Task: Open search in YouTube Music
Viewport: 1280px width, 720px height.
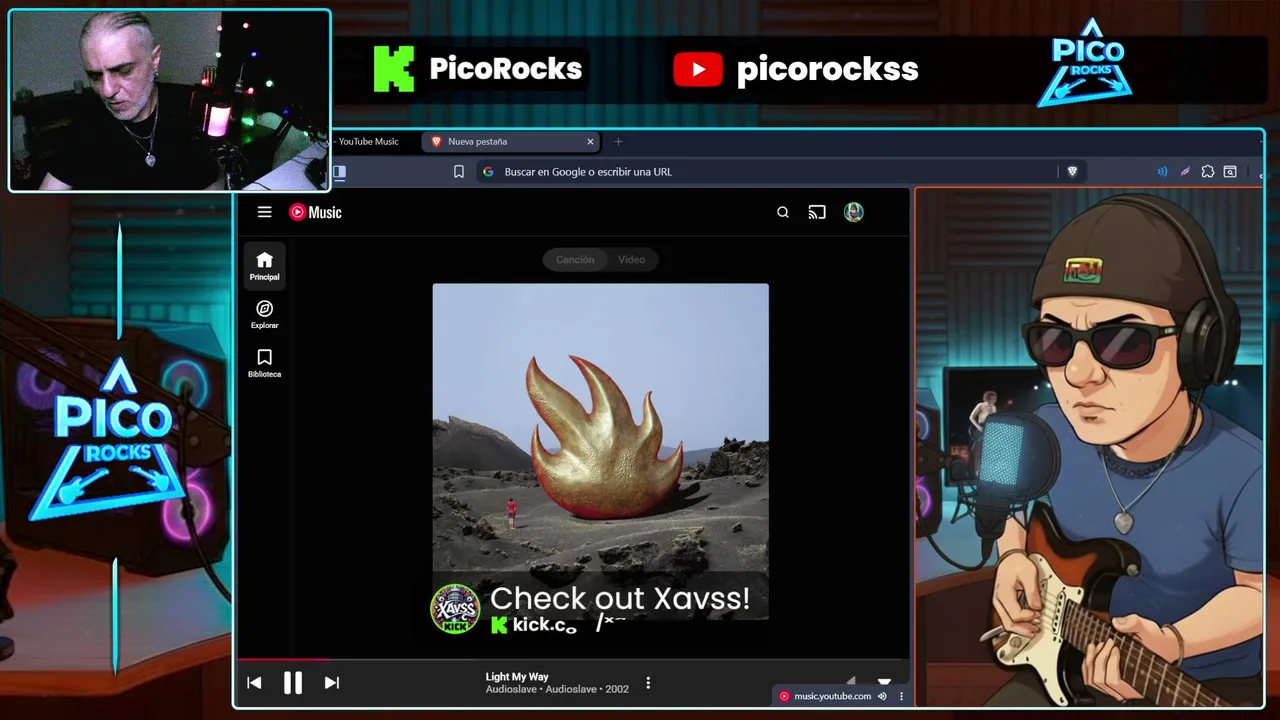Action: tap(783, 212)
